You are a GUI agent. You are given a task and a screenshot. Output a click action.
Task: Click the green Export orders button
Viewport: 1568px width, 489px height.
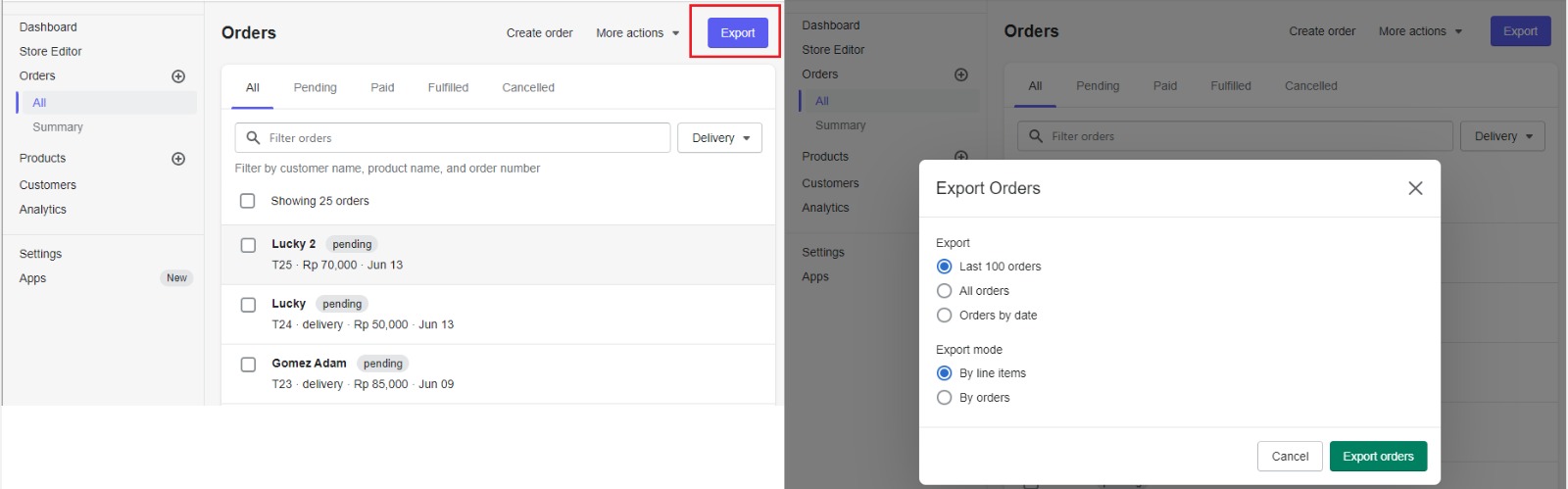[x=1378, y=457]
